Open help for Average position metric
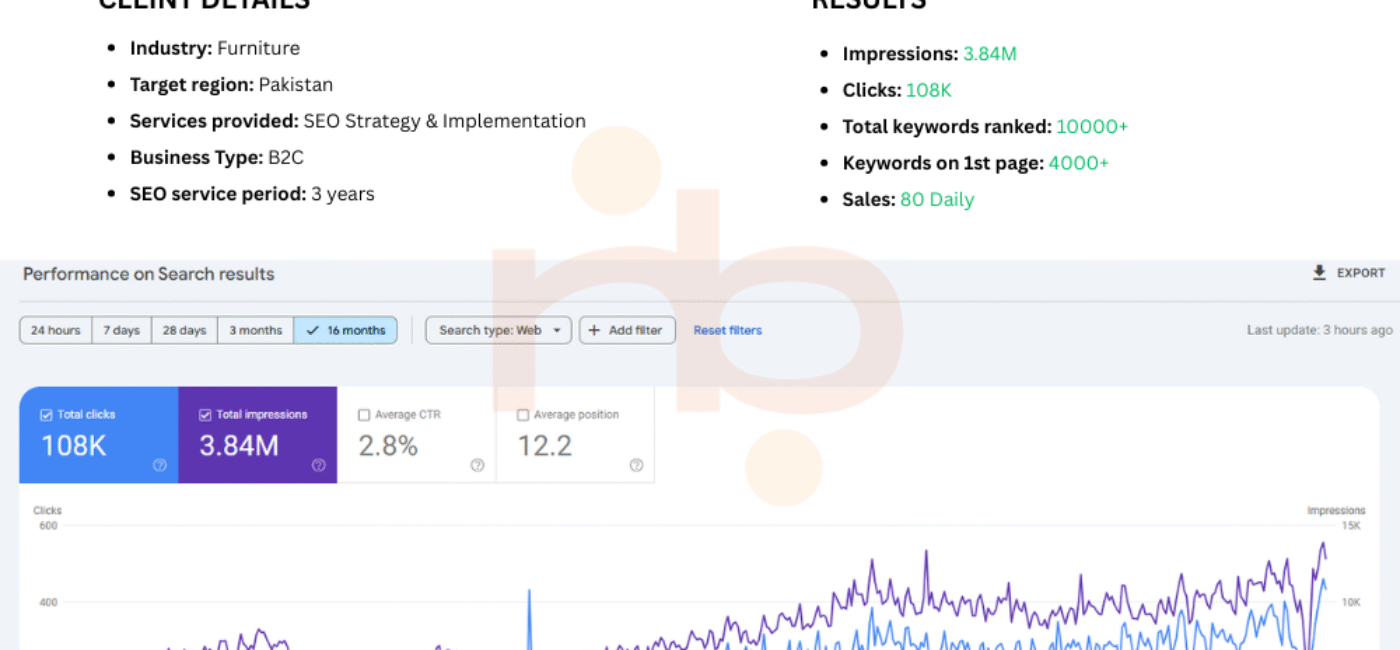 pos(636,465)
